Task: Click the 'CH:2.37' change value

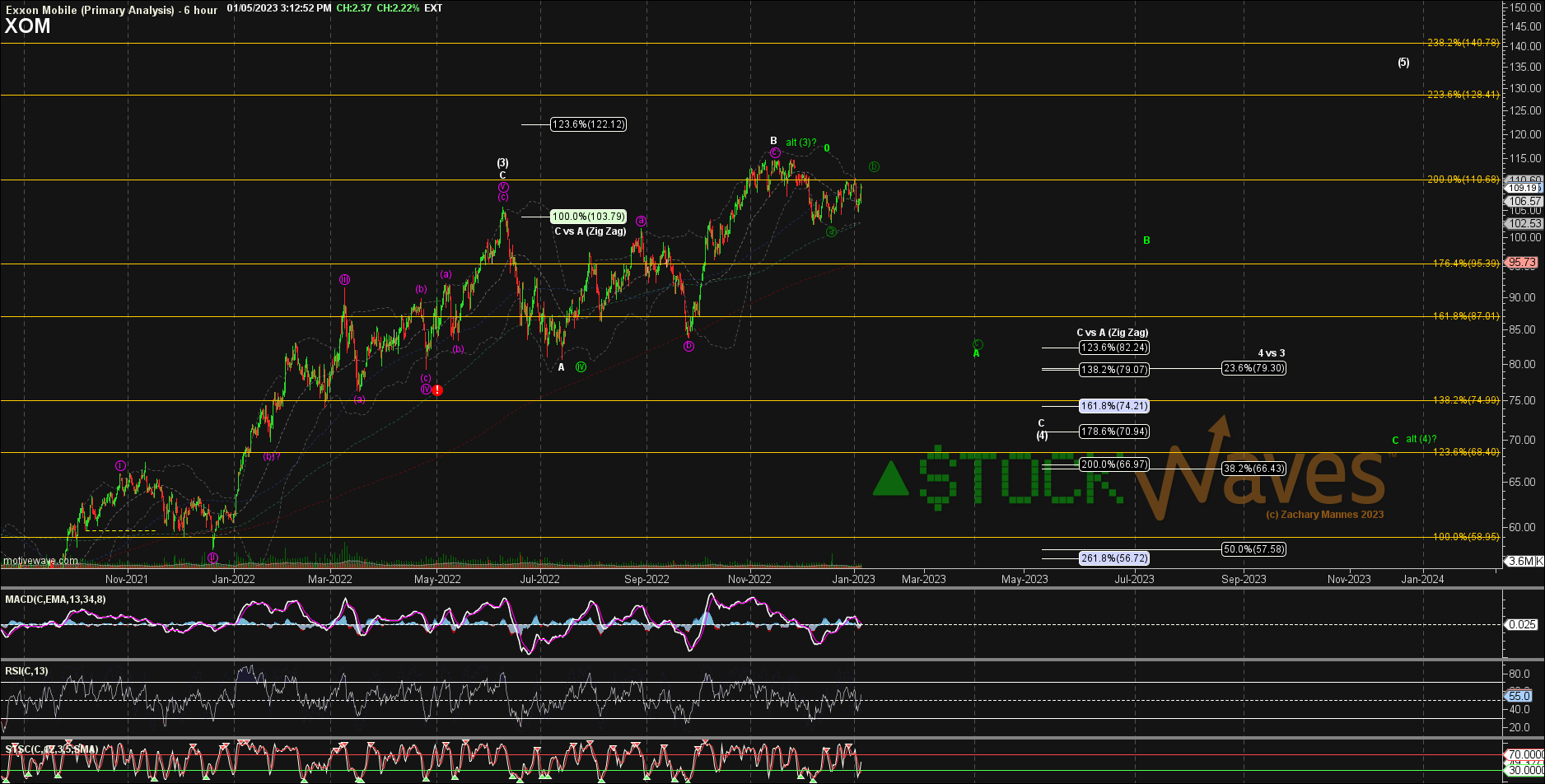Action: [x=356, y=8]
